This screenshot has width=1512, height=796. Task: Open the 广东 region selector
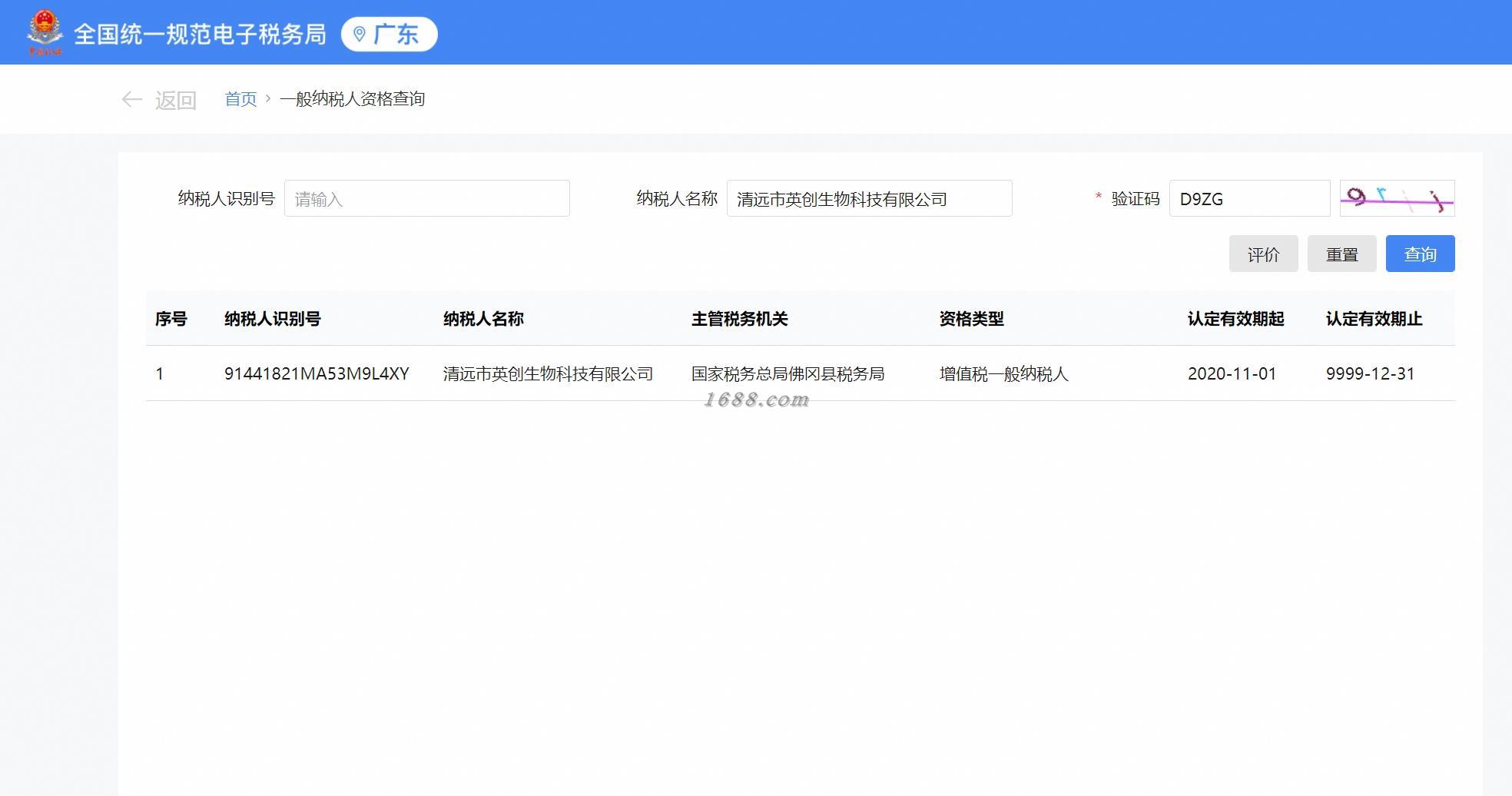pyautogui.click(x=389, y=34)
